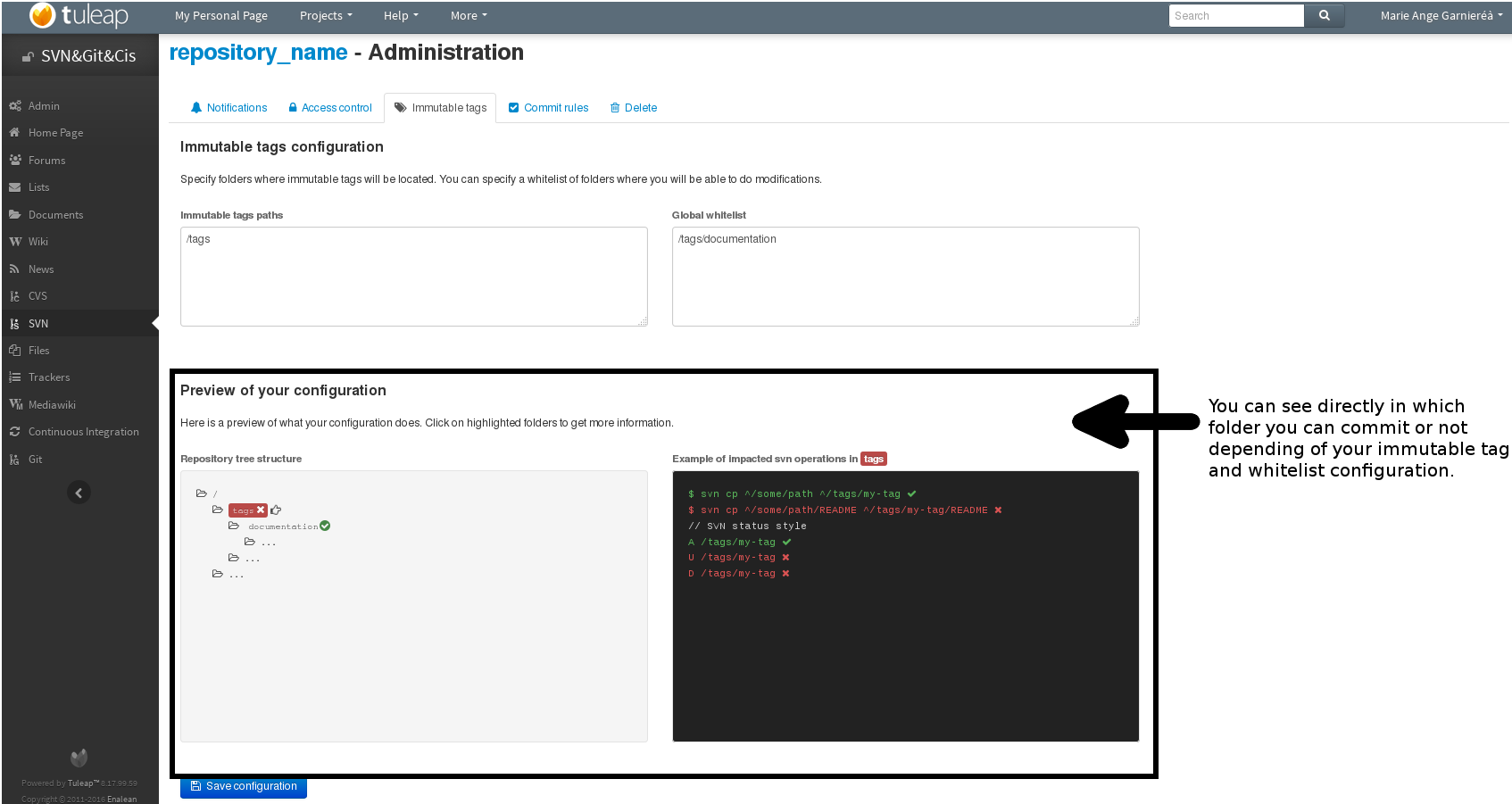This screenshot has width=1512, height=804.
Task: Click the Save configuration button
Action: coord(244,787)
